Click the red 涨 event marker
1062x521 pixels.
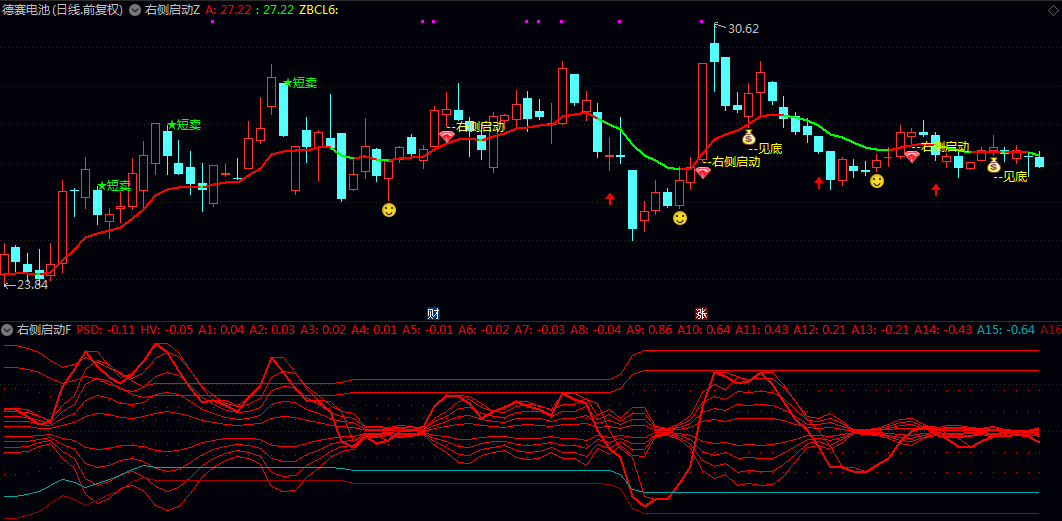[x=701, y=314]
